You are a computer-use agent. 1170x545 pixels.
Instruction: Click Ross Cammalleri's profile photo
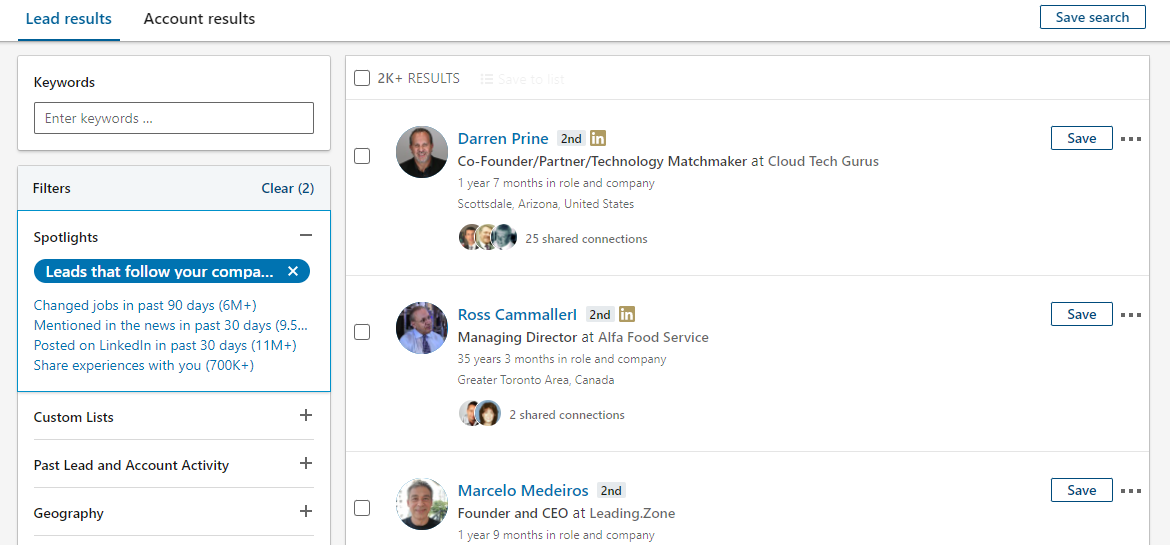422,328
